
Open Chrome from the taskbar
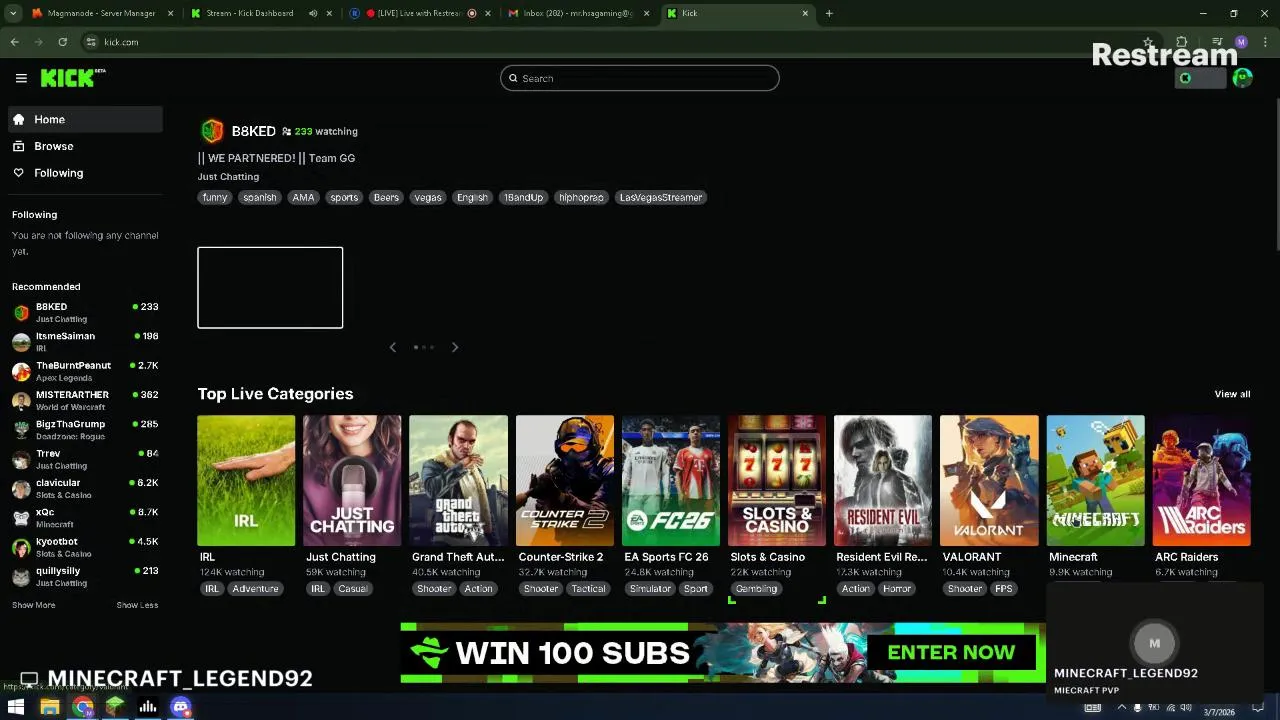tap(82, 708)
